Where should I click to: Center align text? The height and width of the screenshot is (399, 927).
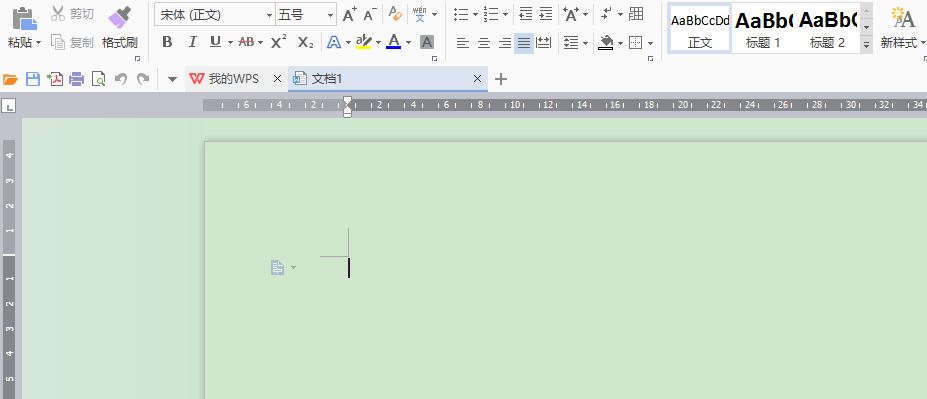coord(484,43)
